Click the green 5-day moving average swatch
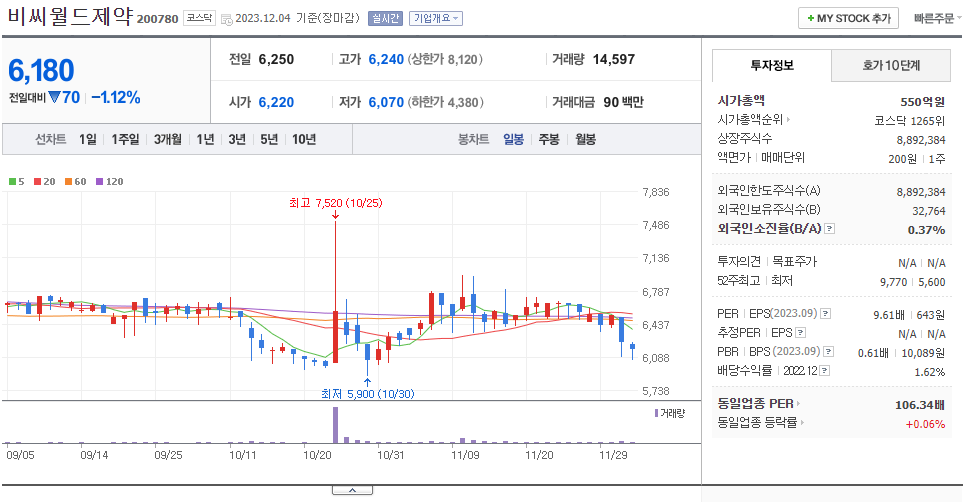965x502 pixels. point(12,181)
